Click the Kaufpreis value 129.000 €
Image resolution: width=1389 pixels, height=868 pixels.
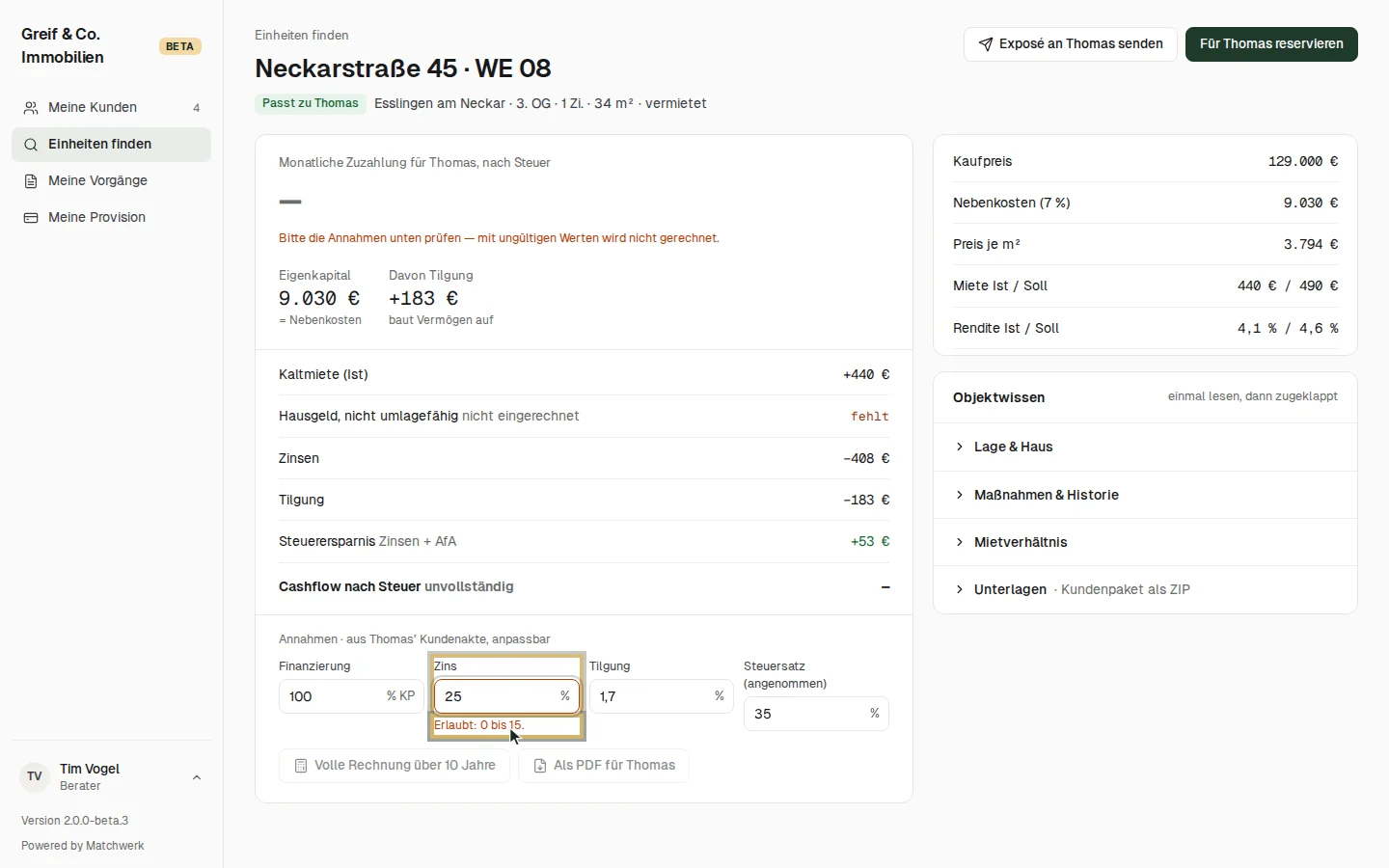1303,162
